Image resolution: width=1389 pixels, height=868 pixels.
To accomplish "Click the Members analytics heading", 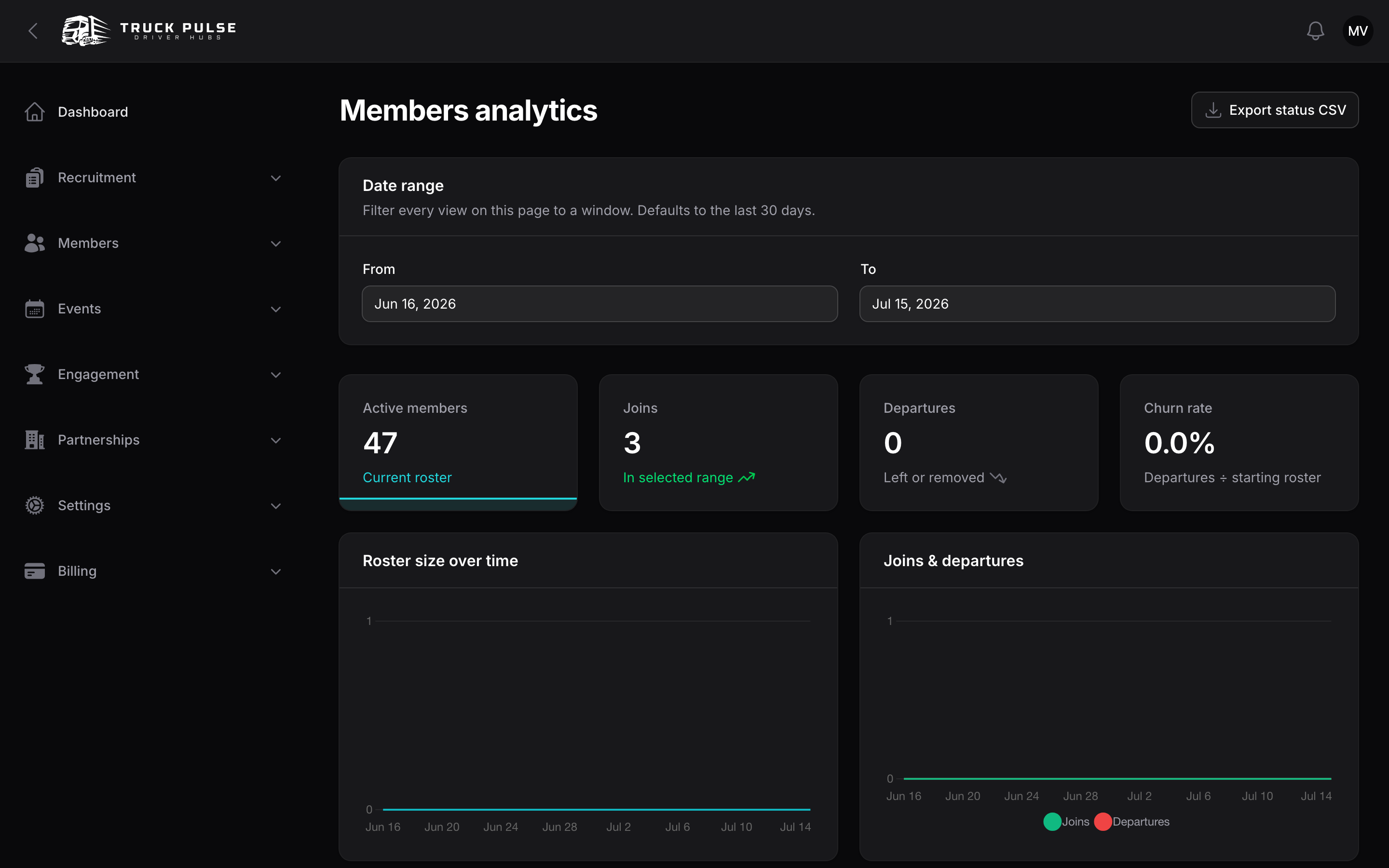I will (468, 110).
